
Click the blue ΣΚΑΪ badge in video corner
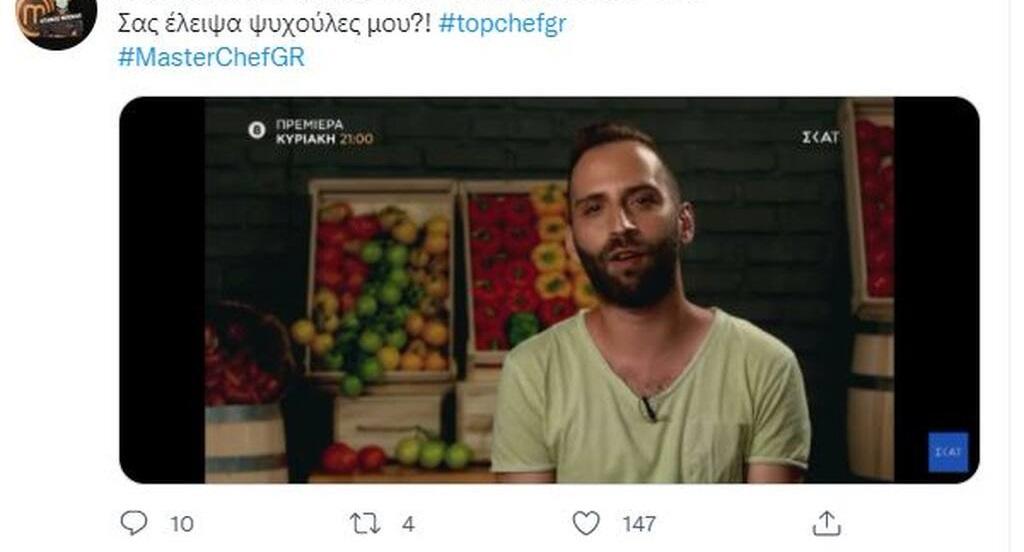click(948, 451)
